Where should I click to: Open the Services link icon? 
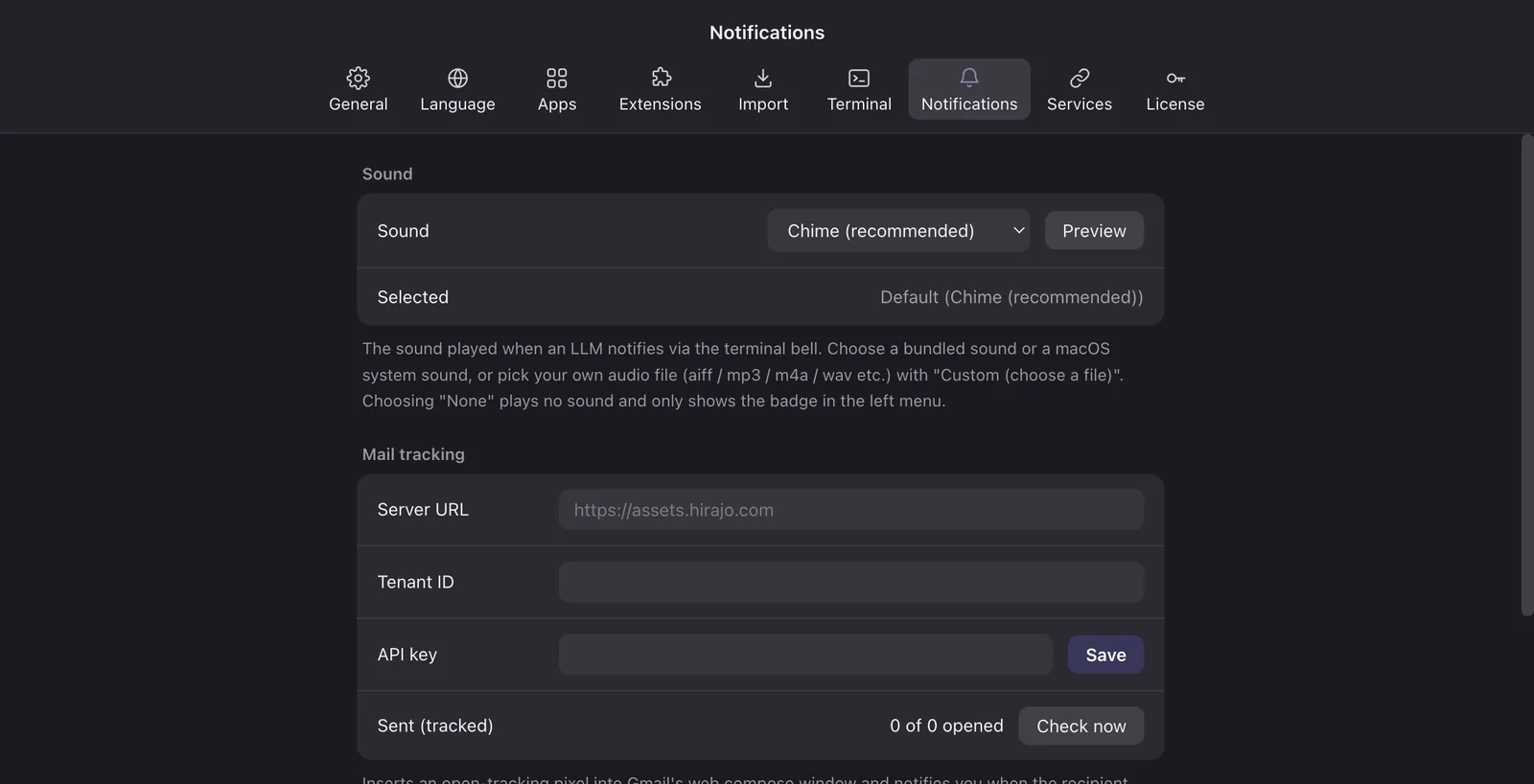pos(1080,78)
